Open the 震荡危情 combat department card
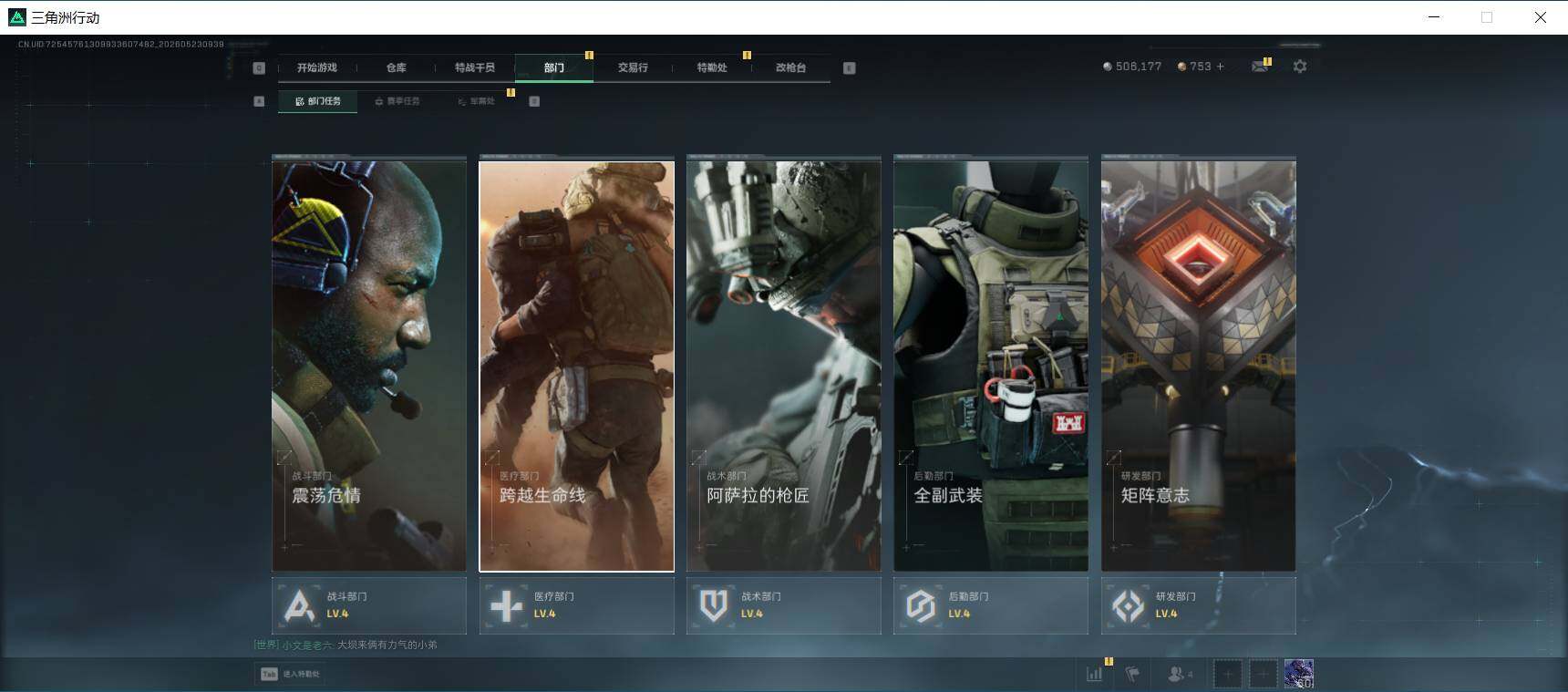Image resolution: width=1568 pixels, height=692 pixels. click(369, 365)
